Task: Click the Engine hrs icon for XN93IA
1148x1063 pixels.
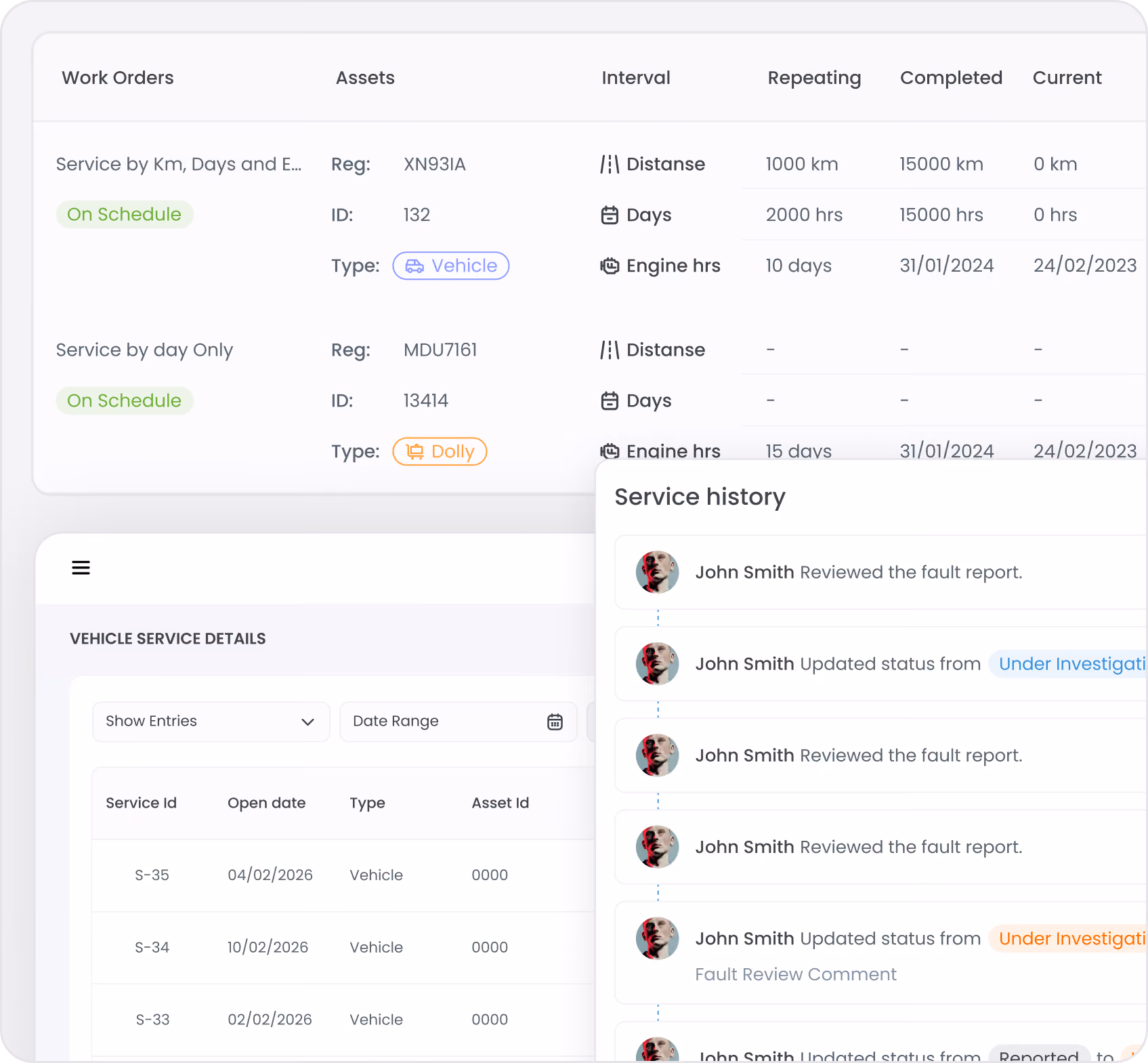Action: (x=610, y=266)
